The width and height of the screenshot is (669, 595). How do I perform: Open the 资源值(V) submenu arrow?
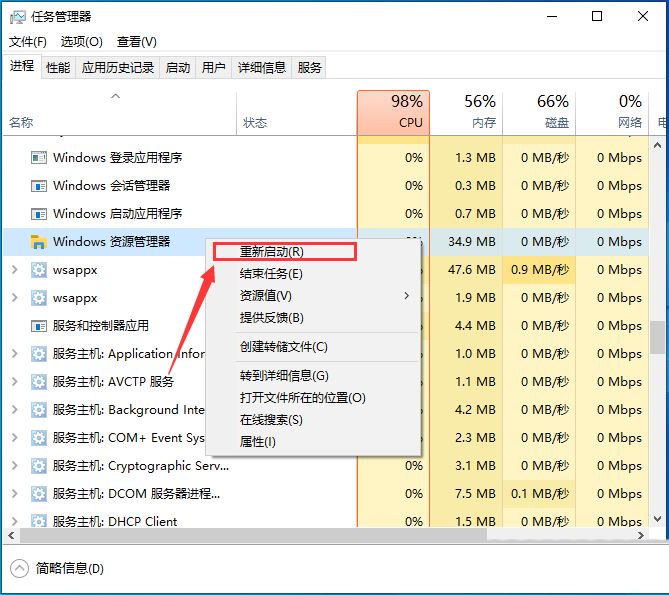(x=407, y=296)
